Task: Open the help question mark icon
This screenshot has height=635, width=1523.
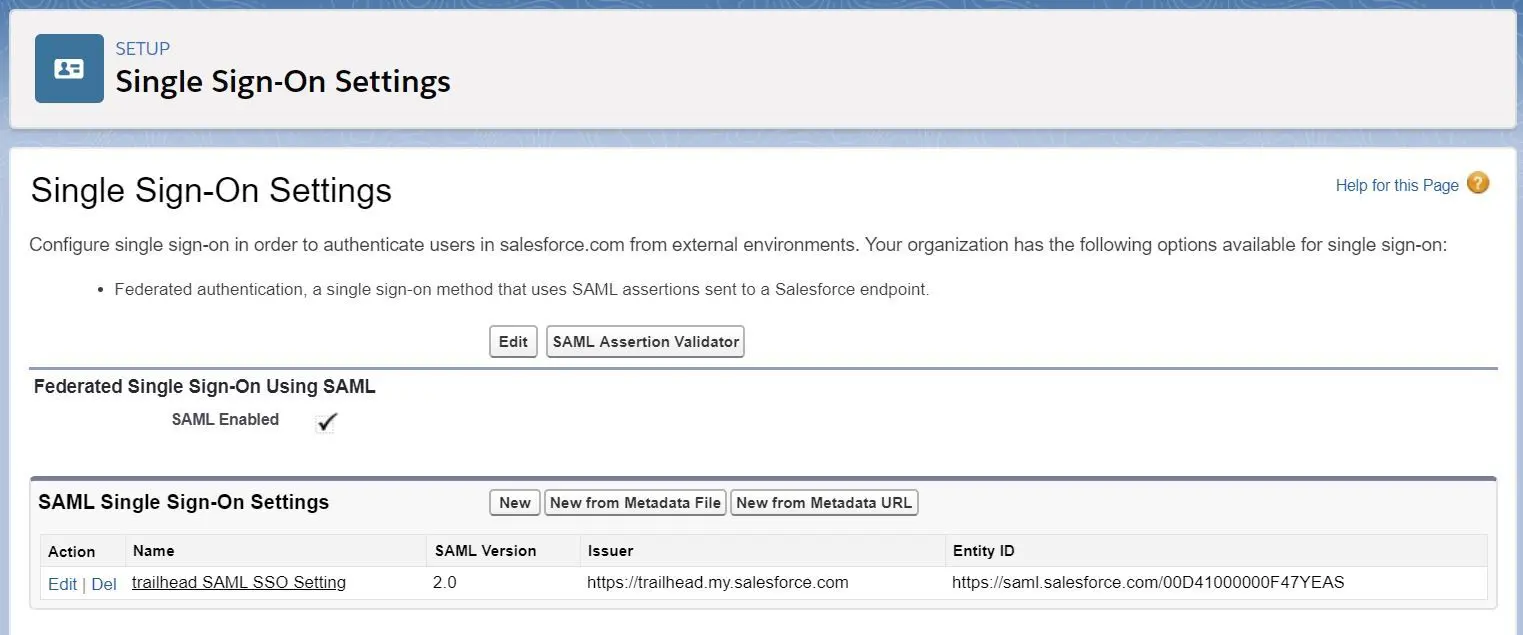Action: click(x=1478, y=184)
